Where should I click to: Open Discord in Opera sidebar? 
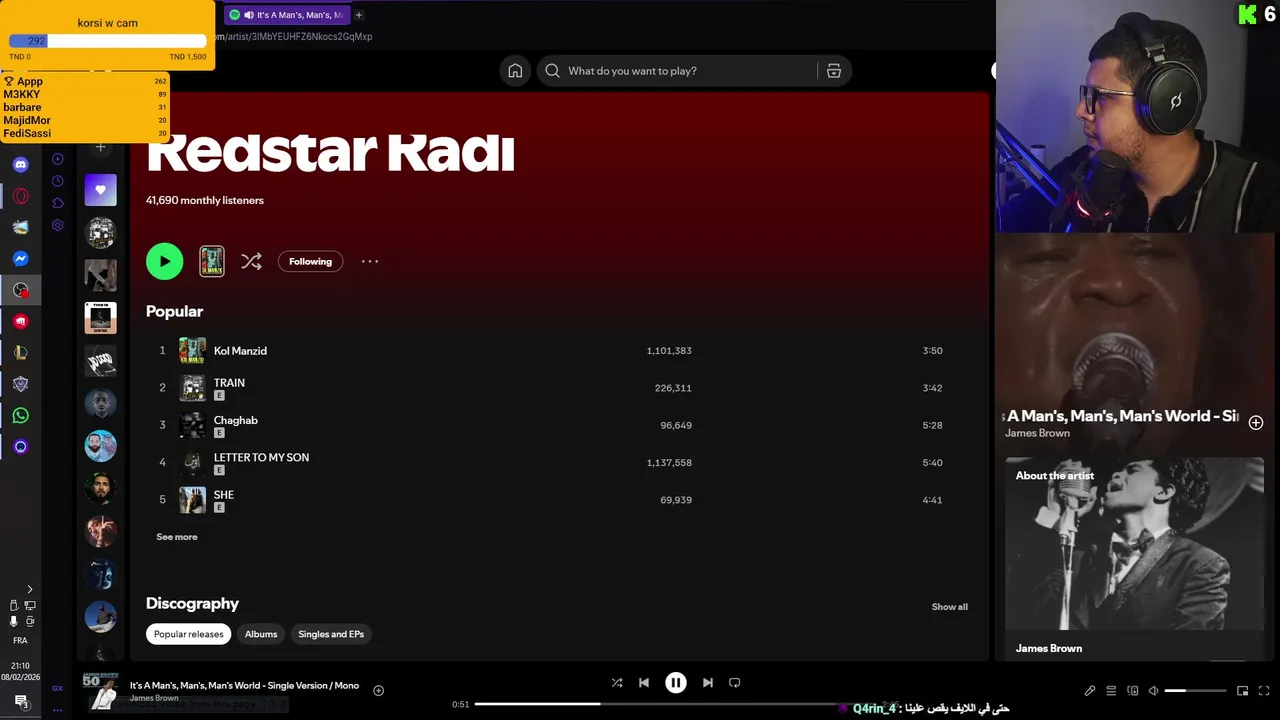(x=21, y=164)
